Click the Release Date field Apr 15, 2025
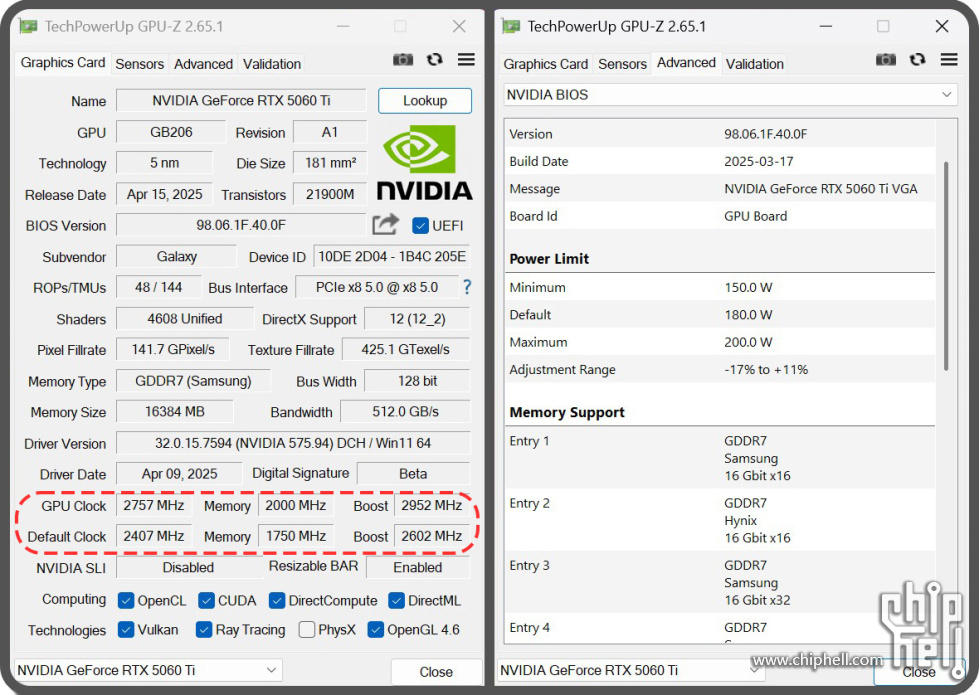This screenshot has width=979, height=695. coord(164,194)
